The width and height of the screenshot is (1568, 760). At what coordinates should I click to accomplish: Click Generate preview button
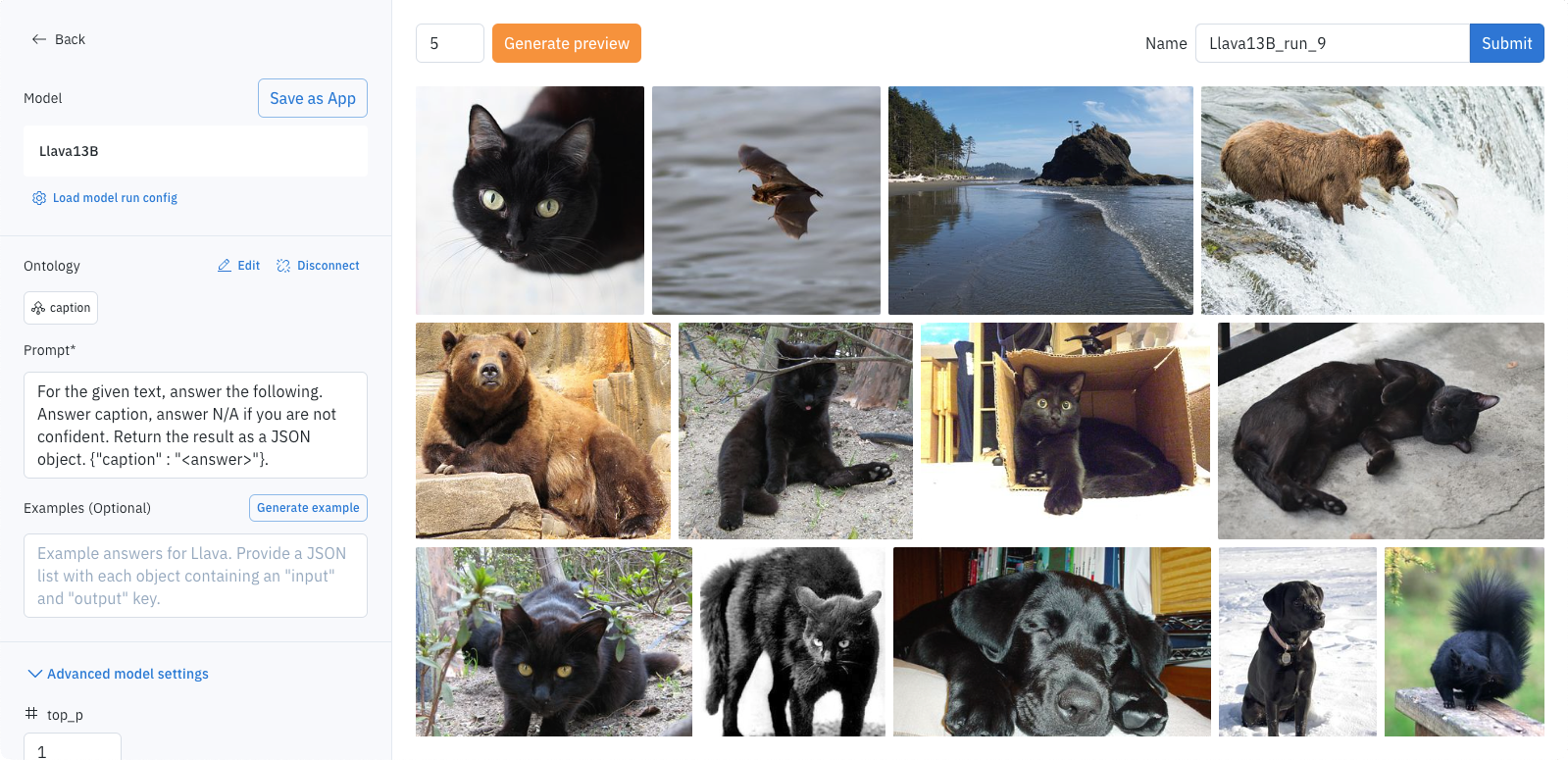tap(567, 43)
